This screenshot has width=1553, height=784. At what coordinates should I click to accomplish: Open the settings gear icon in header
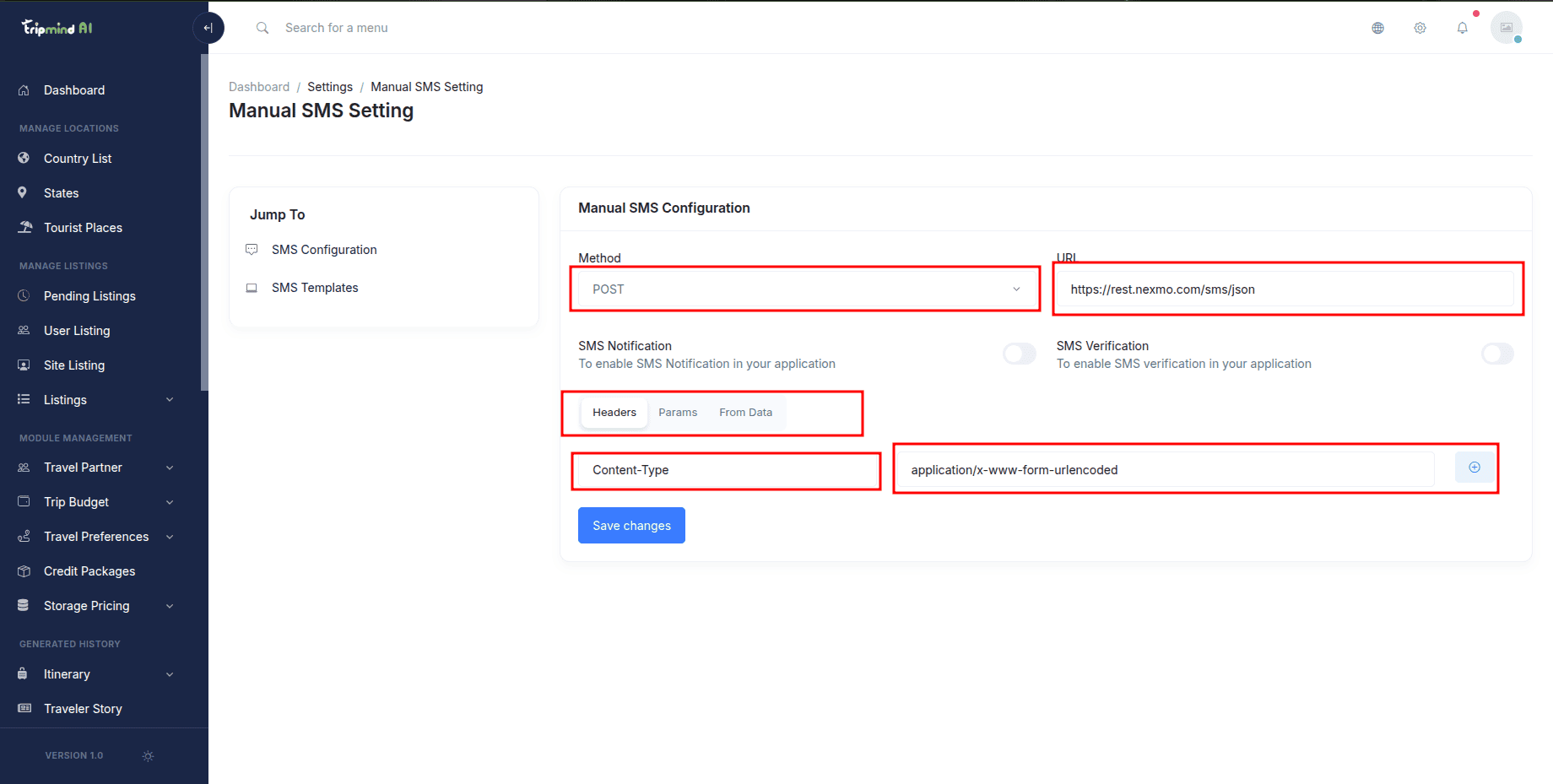click(1420, 28)
